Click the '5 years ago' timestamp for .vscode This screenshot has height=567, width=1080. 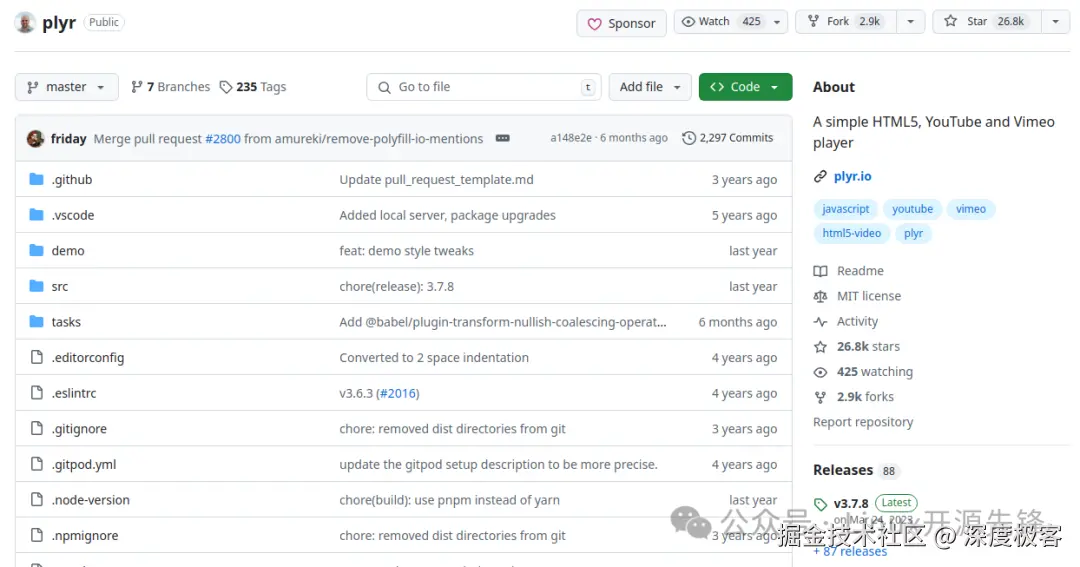[x=745, y=216]
